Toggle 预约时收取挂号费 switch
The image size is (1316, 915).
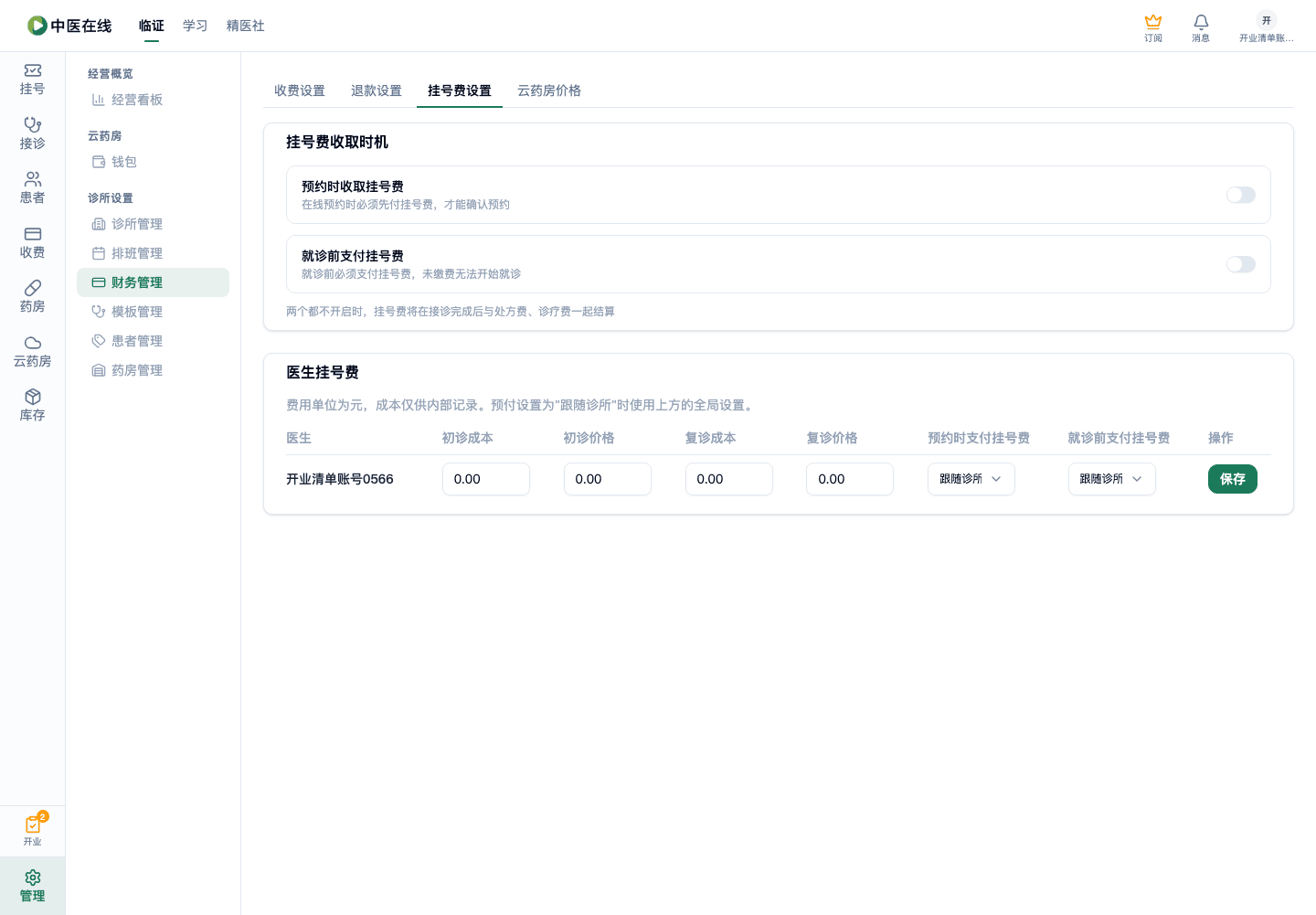coord(1240,195)
